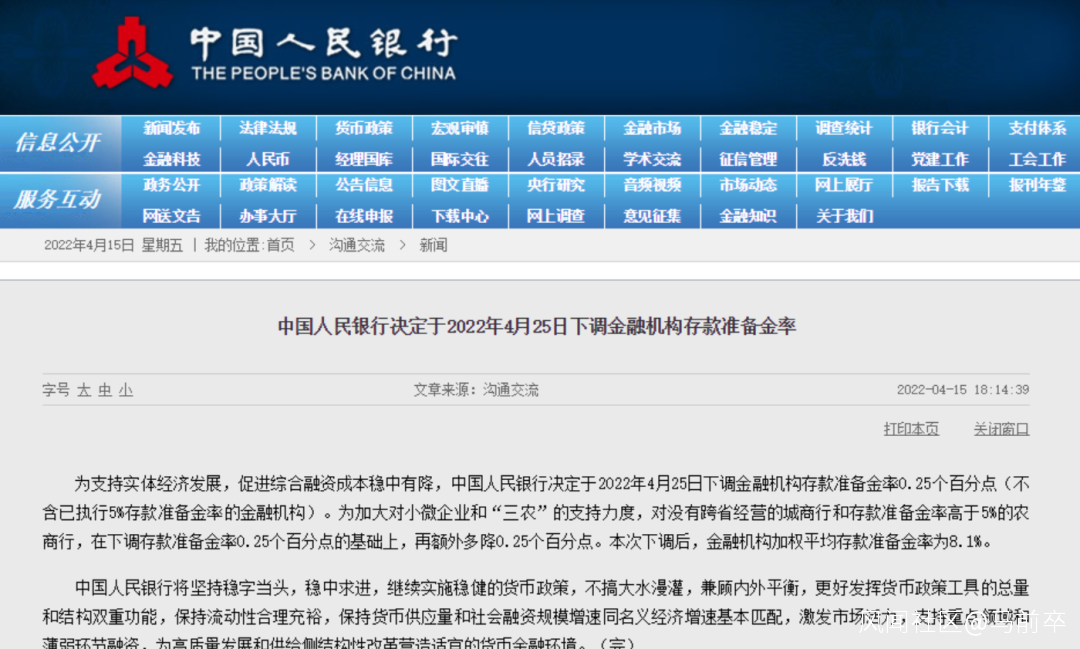Image resolution: width=1080 pixels, height=649 pixels.
Task: Select 信贷政策 in the navigation
Action: pos(556,128)
